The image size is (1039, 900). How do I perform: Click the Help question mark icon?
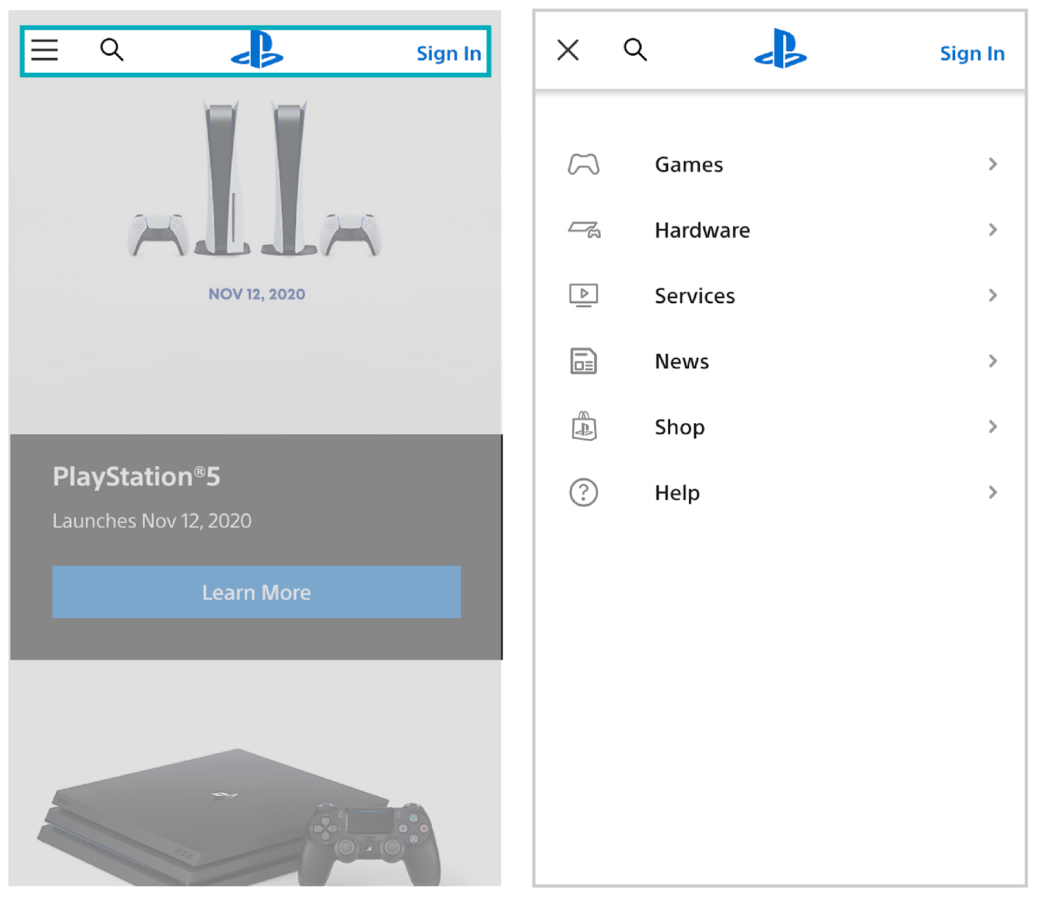583,493
